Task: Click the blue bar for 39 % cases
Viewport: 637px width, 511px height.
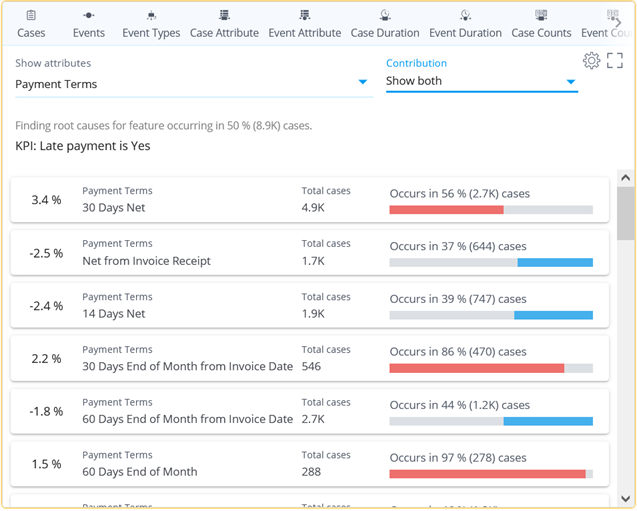Action: [x=553, y=315]
